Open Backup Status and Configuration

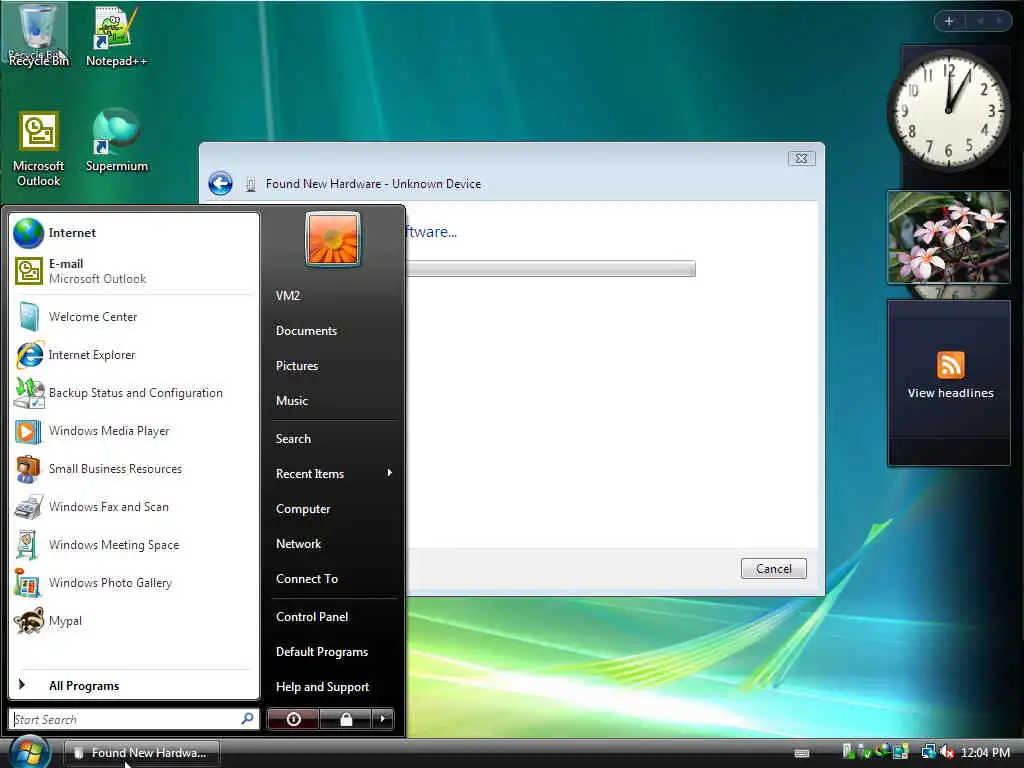134,392
